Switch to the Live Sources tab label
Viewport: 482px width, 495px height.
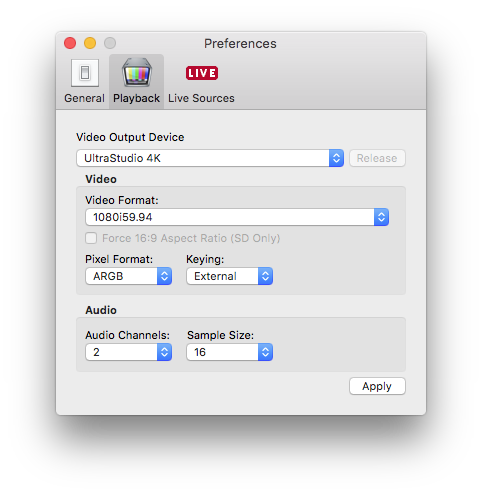pos(201,98)
